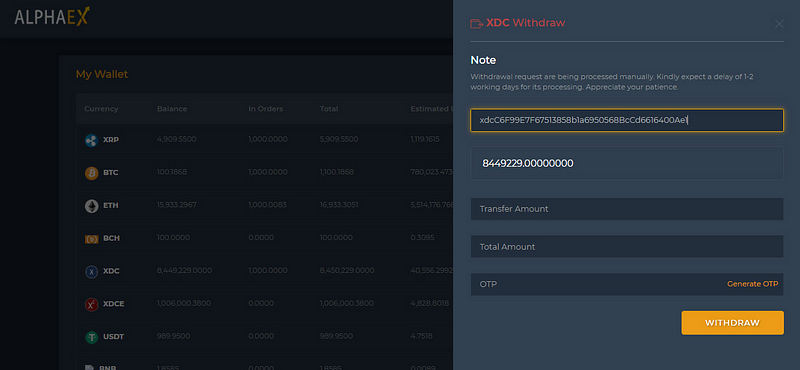
Task: Click the ETH coin icon
Action: click(x=91, y=206)
